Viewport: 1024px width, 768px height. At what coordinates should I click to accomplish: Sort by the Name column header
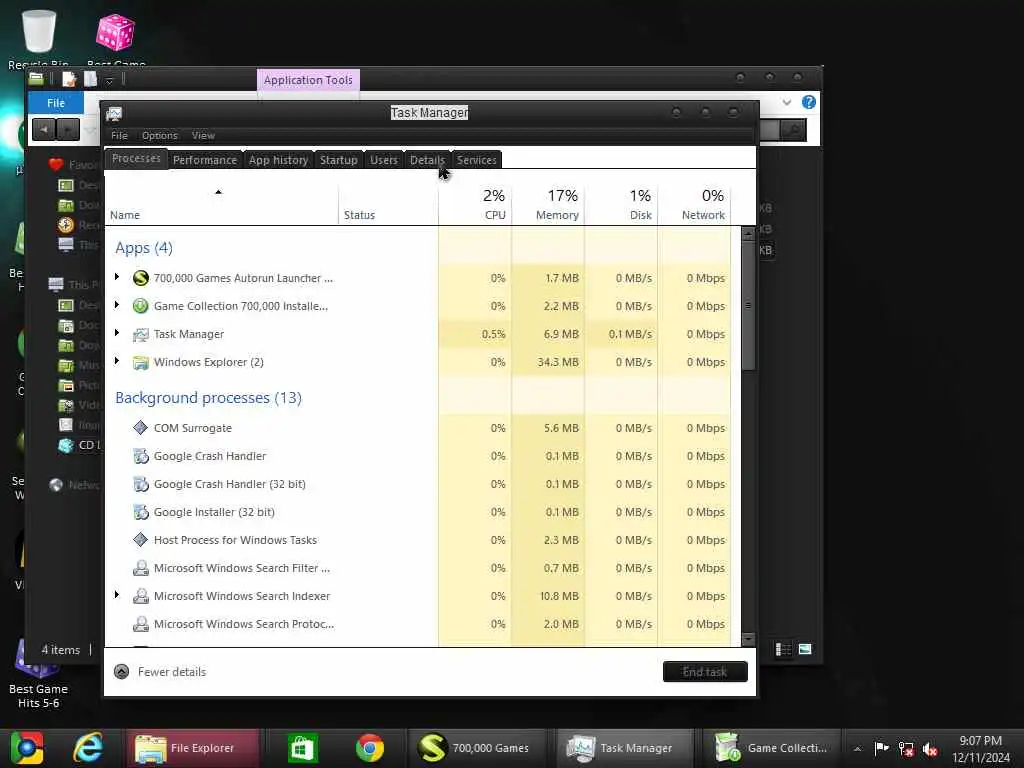coord(221,204)
